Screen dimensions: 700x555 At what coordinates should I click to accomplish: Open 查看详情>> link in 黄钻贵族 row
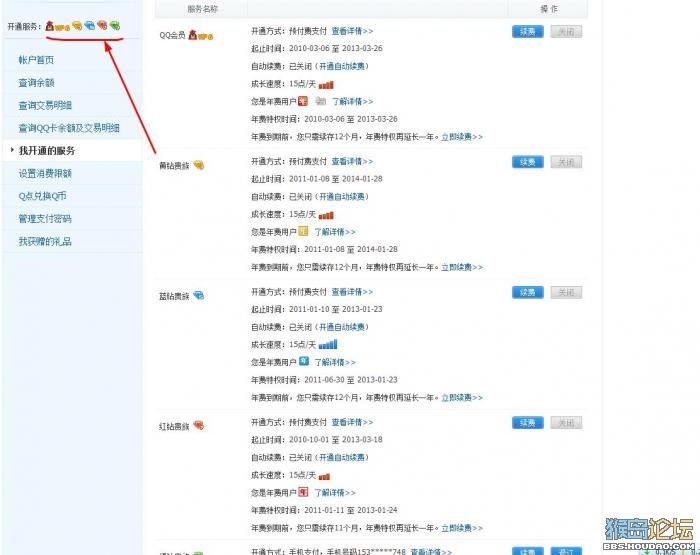(352, 162)
